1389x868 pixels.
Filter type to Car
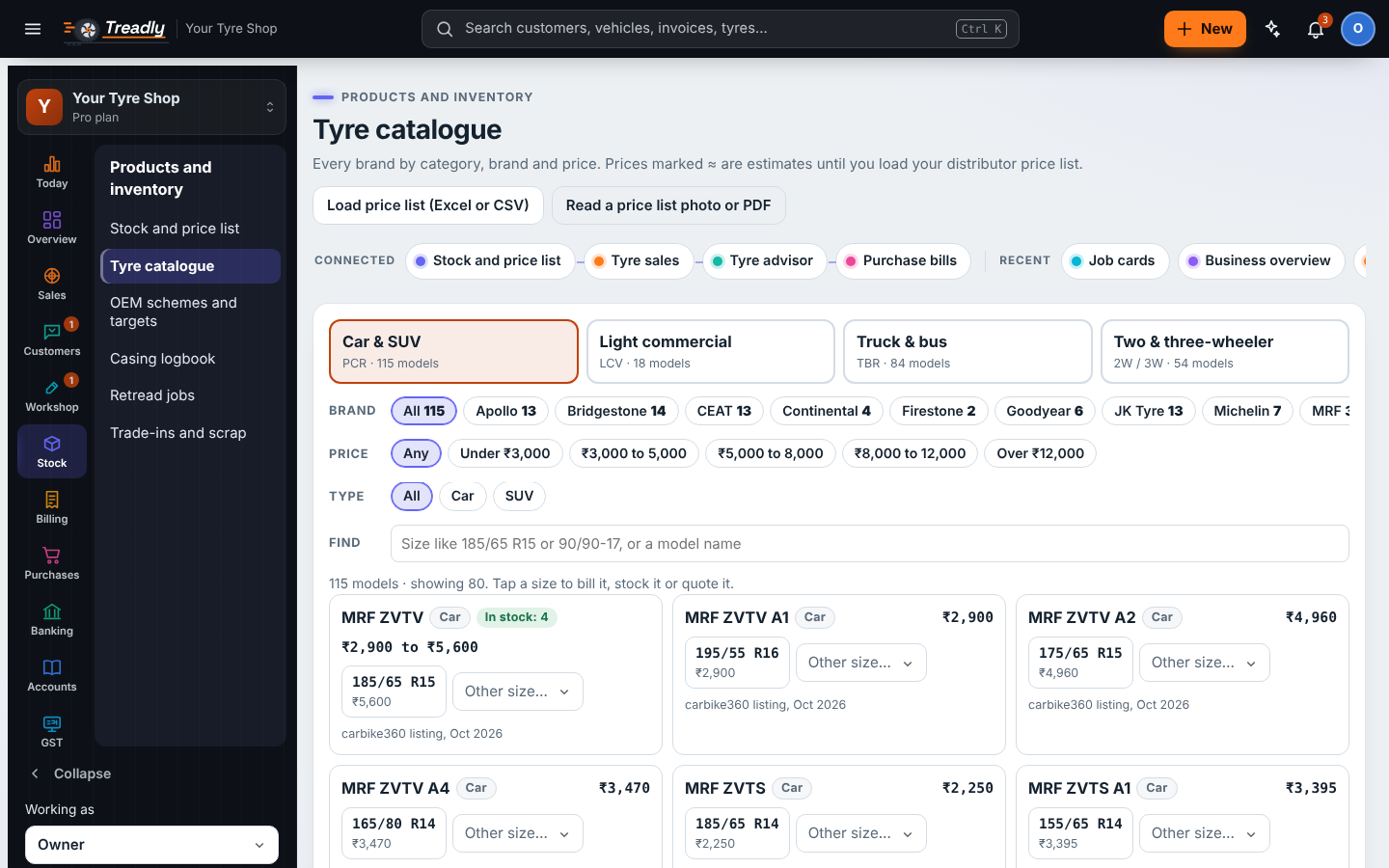[x=463, y=496]
